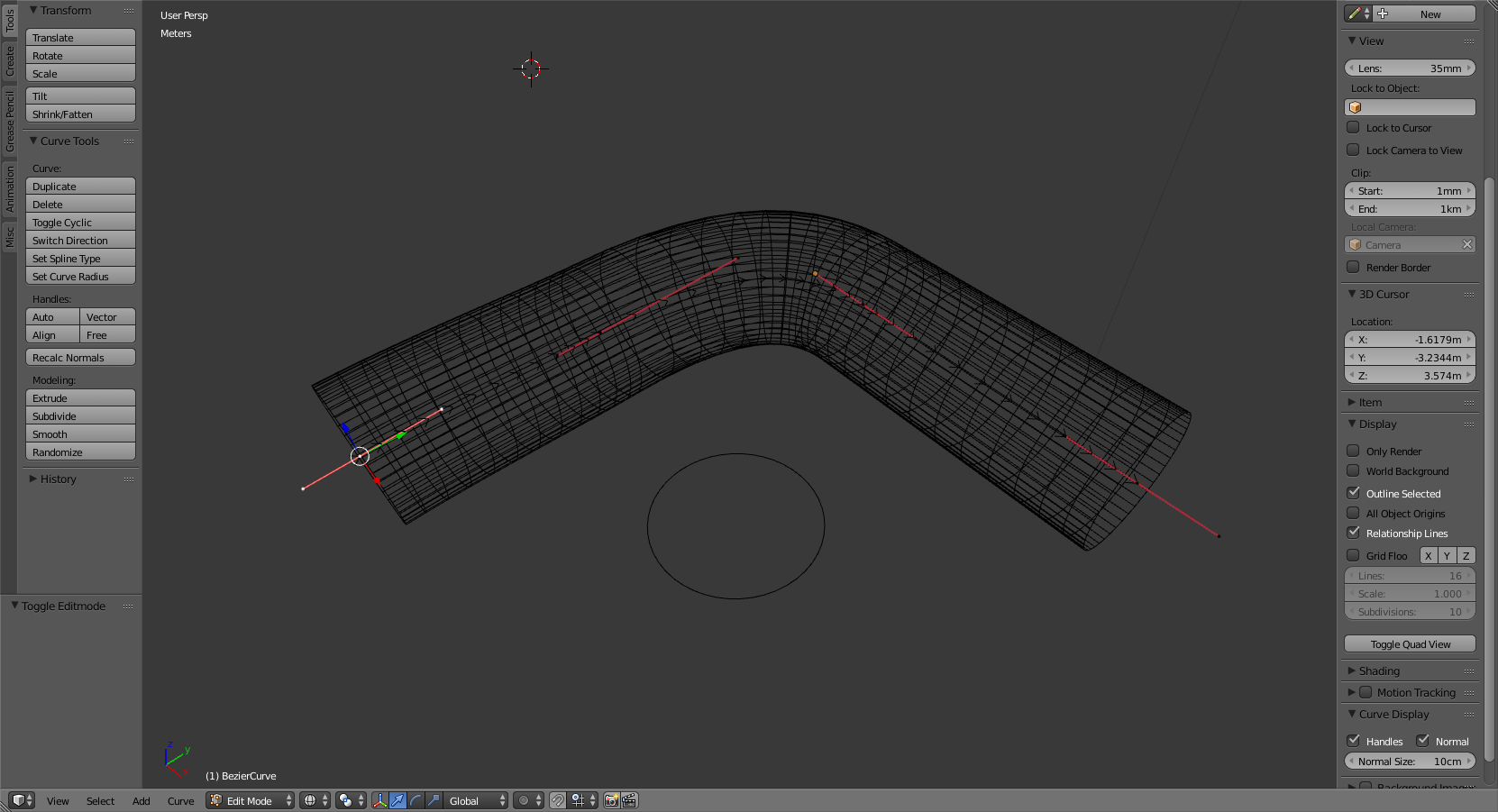This screenshot has width=1498, height=812.
Task: Select the scale manipulator icon
Action: (434, 800)
